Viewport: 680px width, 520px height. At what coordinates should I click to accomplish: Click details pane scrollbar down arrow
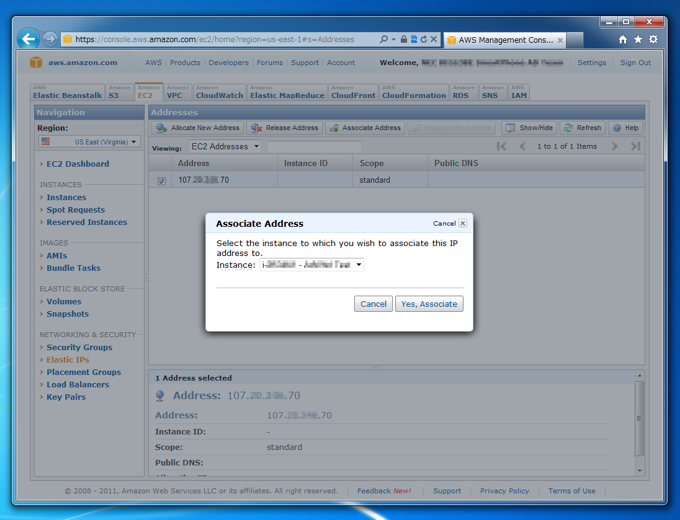pos(639,471)
